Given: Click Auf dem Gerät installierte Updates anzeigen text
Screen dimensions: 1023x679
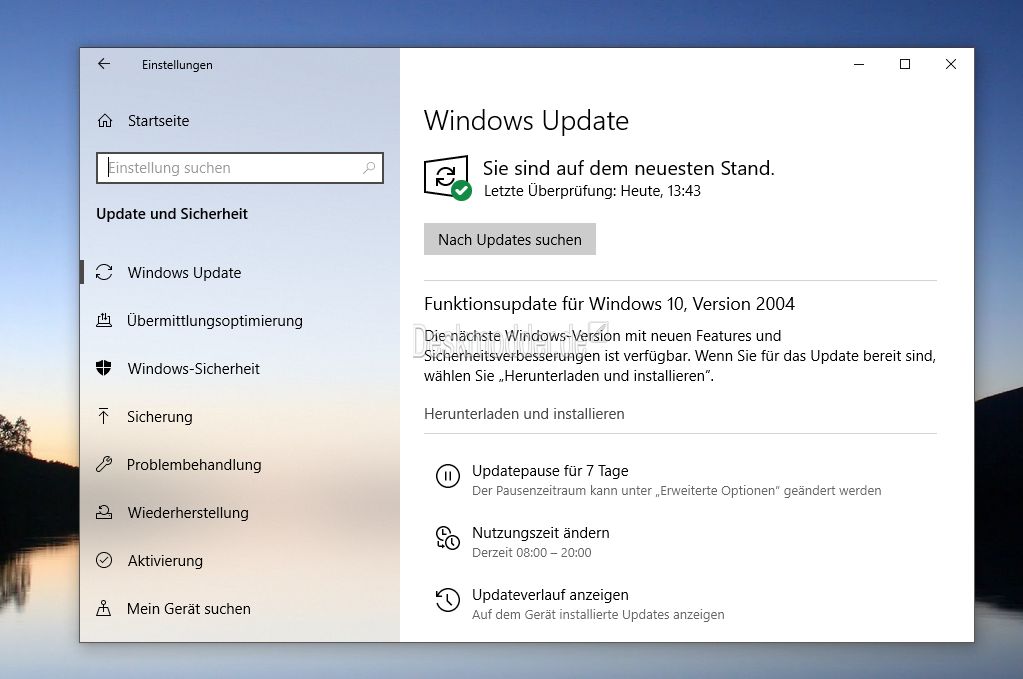Looking at the screenshot, I should pos(598,614).
